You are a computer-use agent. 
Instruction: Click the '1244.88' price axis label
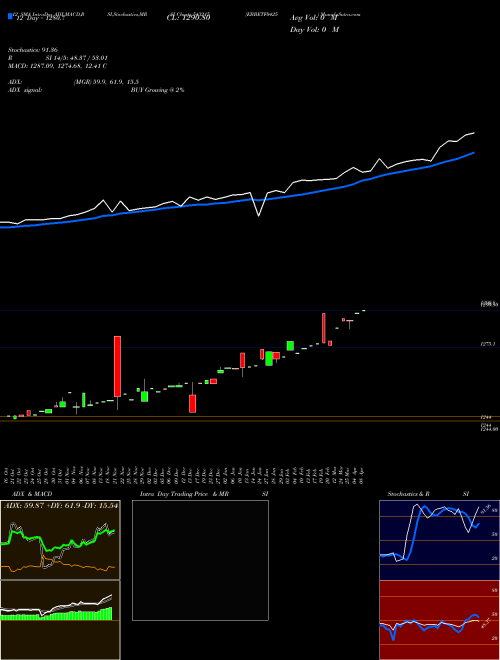click(x=489, y=429)
